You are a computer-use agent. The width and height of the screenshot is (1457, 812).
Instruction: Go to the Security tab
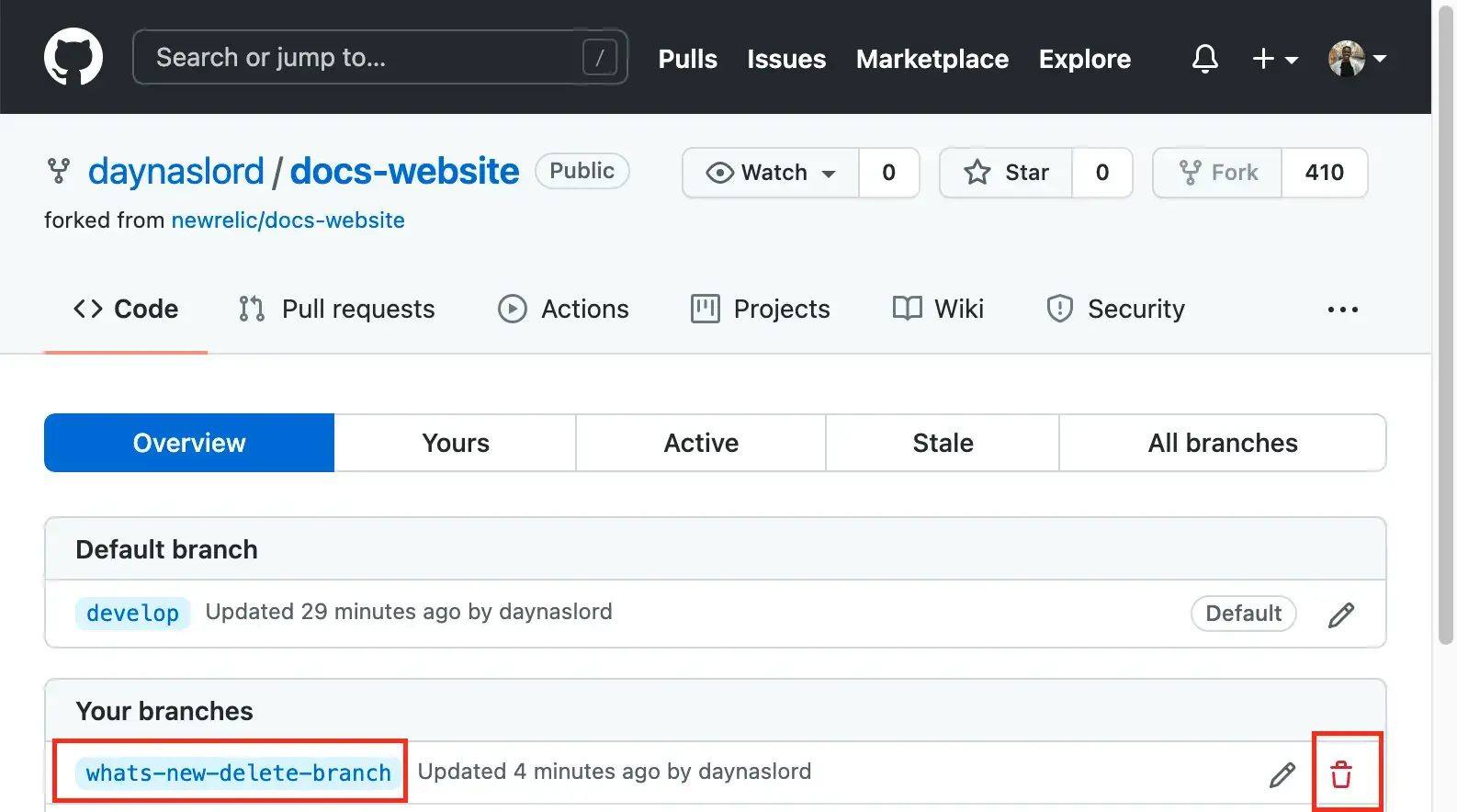pyautogui.click(x=1116, y=310)
